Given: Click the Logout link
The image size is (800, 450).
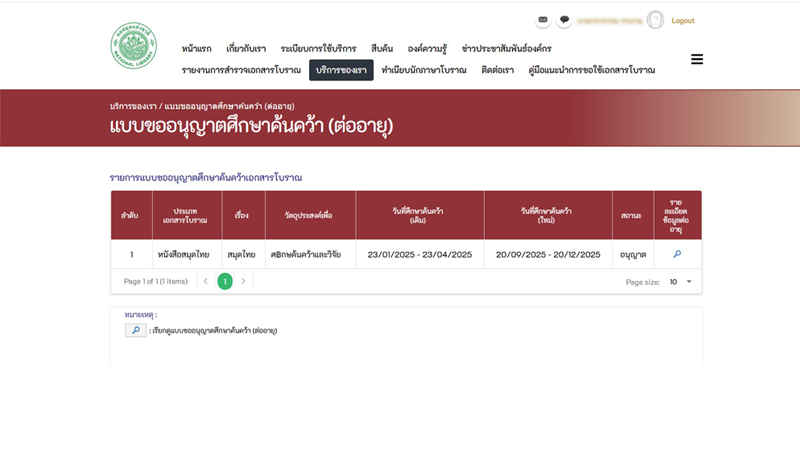Looking at the screenshot, I should pos(683,20).
